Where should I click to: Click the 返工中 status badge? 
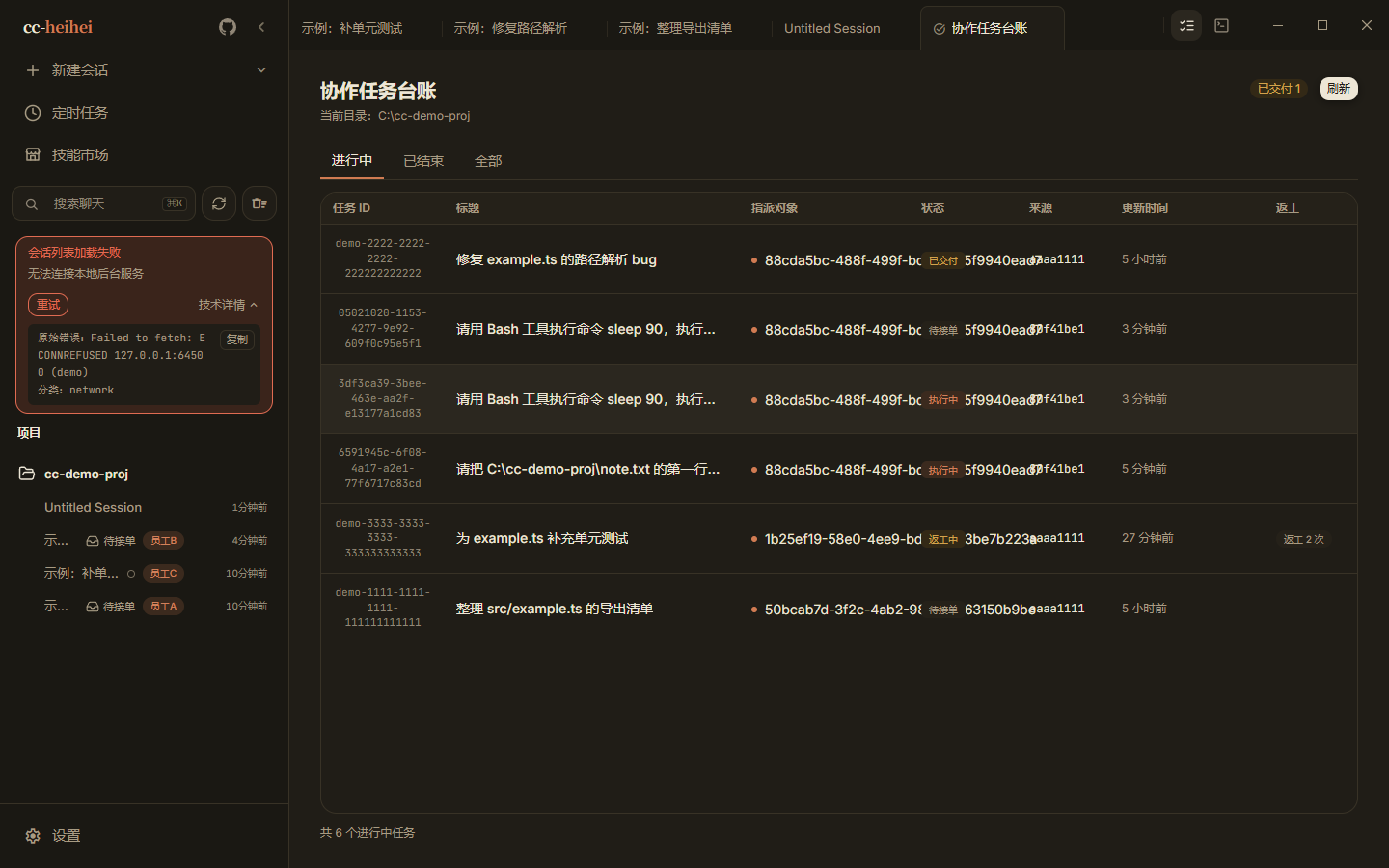[x=942, y=540]
